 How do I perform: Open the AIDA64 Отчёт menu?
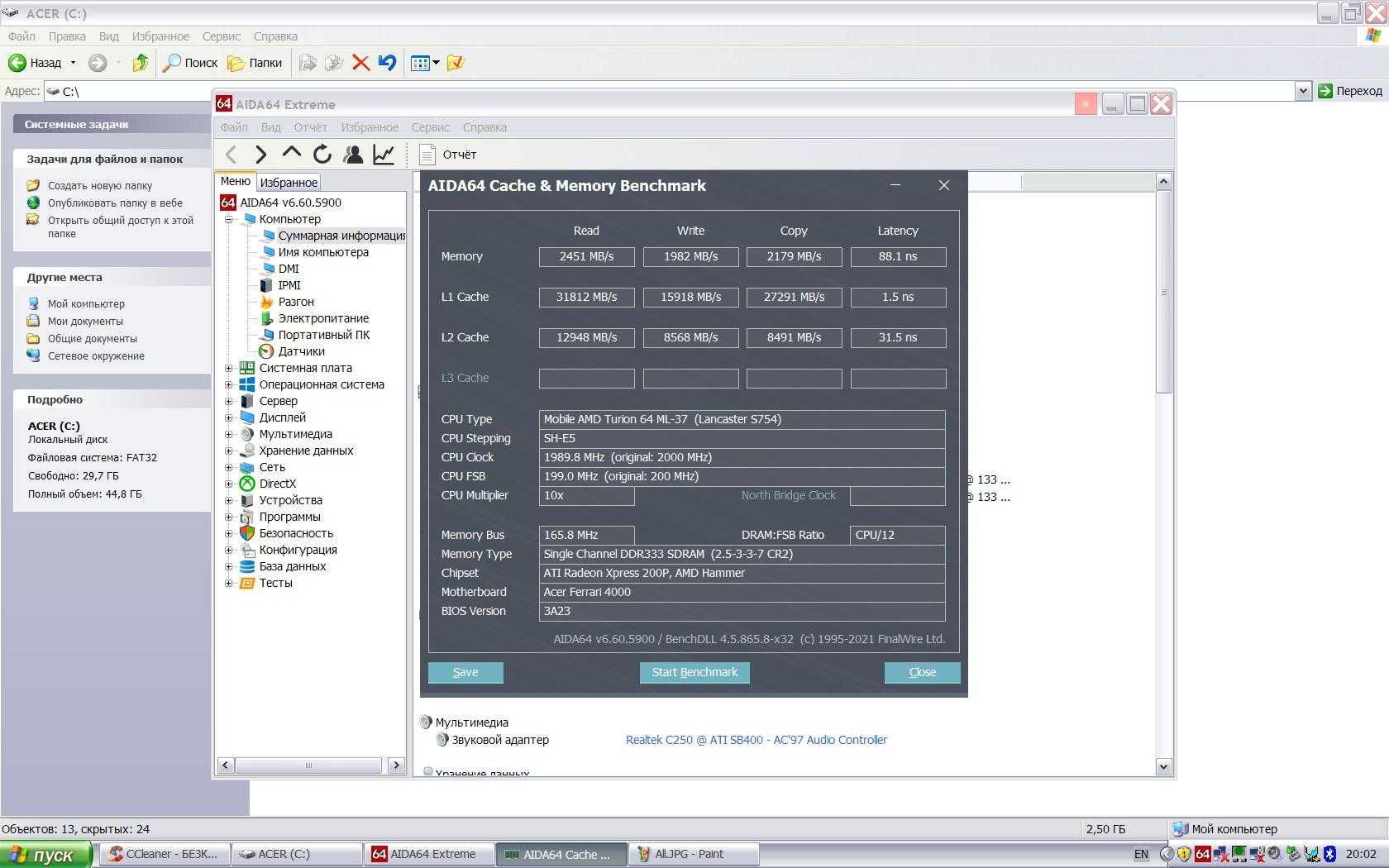tap(310, 127)
